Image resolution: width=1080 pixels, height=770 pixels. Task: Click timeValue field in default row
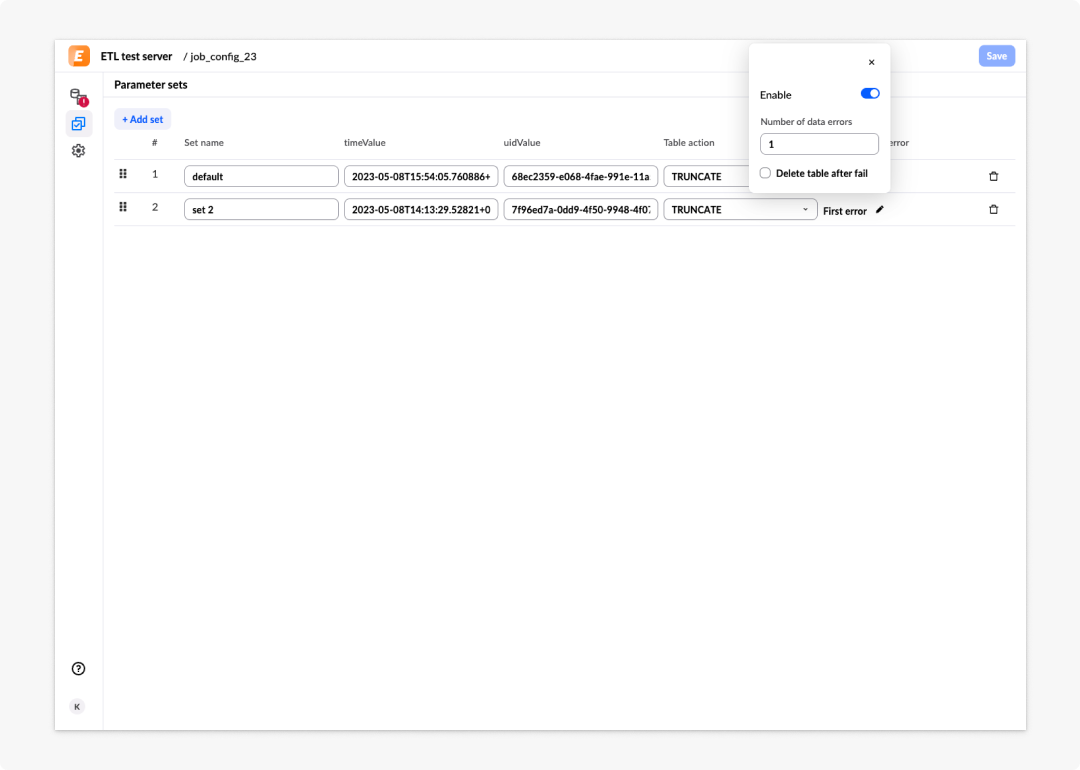pos(421,176)
